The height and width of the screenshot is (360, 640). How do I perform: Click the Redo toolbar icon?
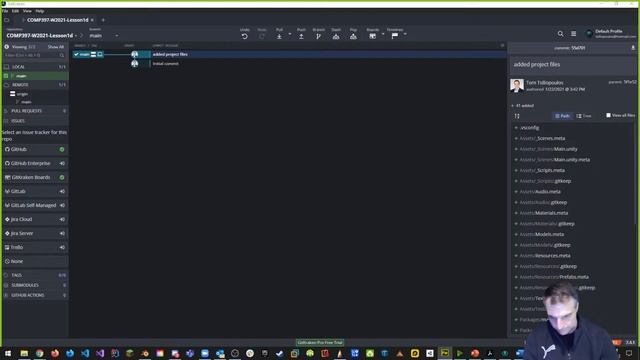click(x=262, y=36)
